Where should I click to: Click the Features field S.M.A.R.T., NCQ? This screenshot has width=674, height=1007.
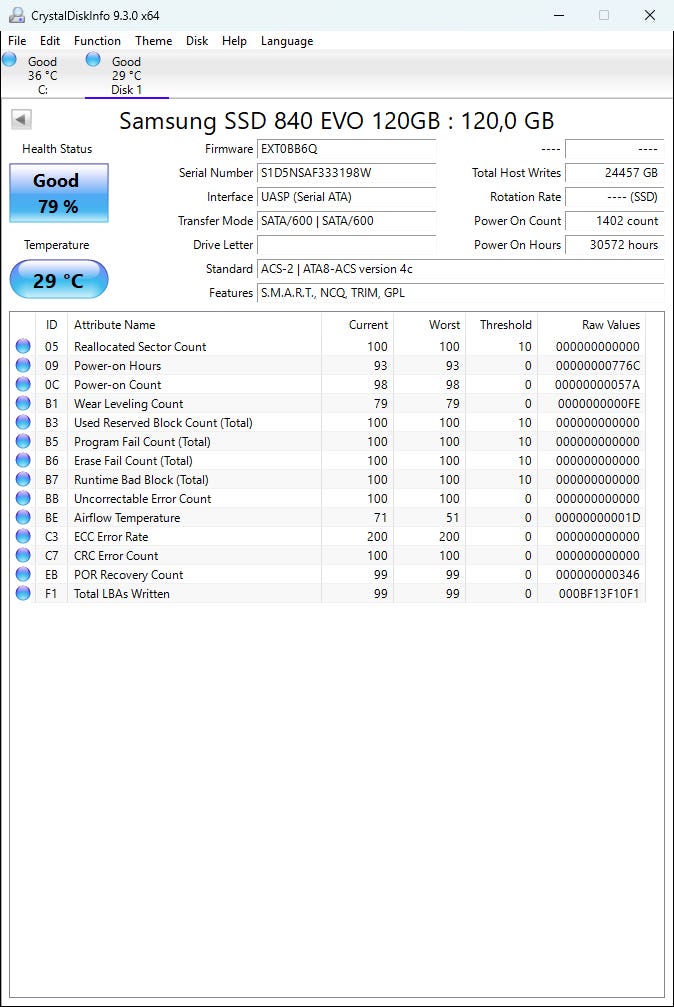coord(460,293)
